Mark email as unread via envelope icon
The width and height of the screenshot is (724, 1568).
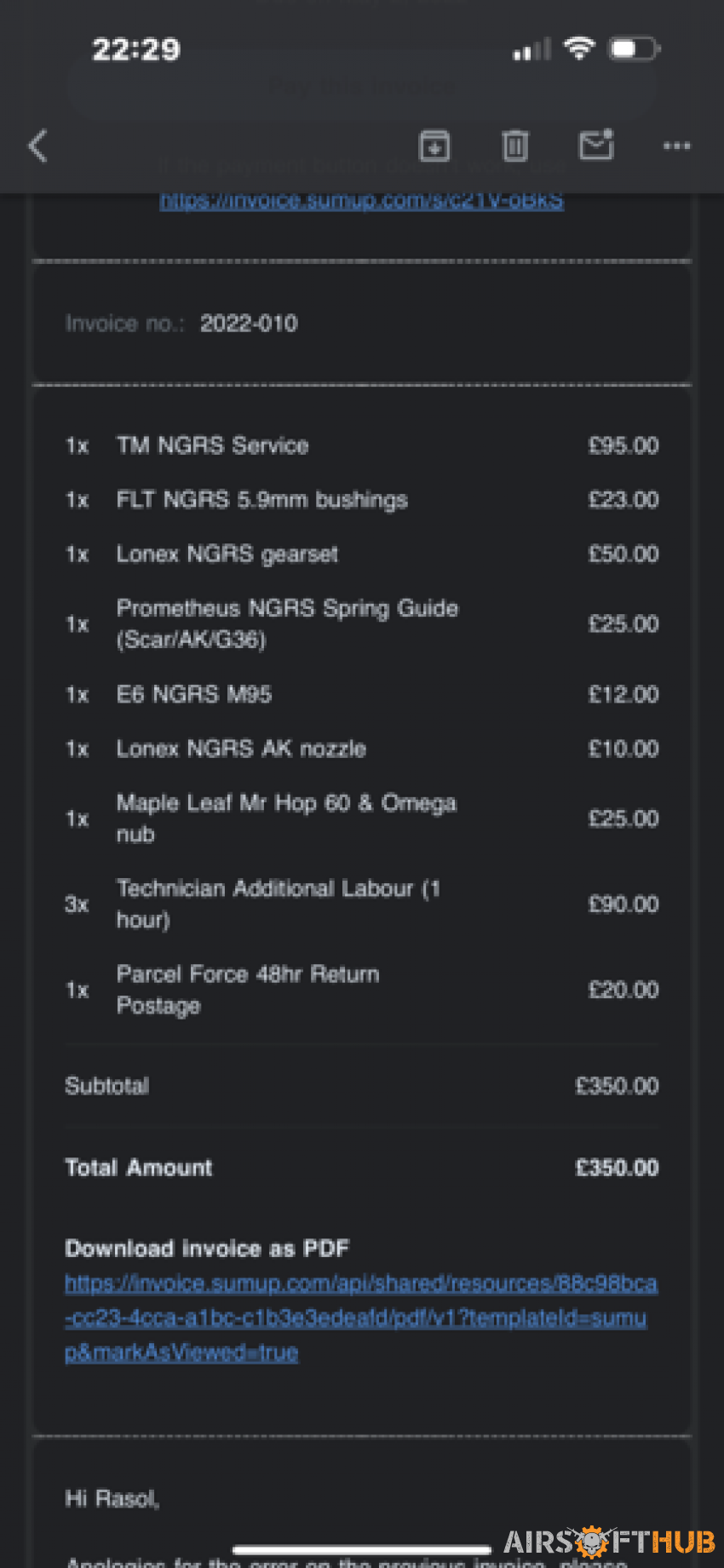coord(596,145)
